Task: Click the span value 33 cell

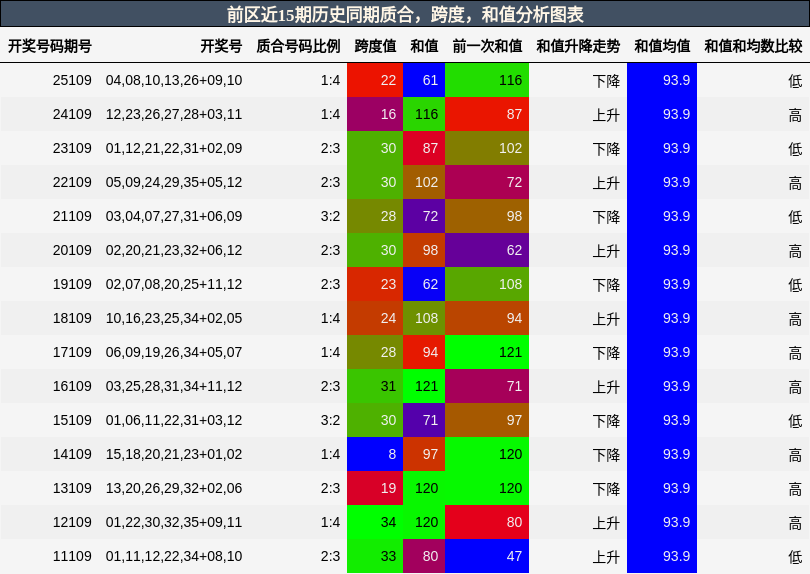Action: point(375,556)
